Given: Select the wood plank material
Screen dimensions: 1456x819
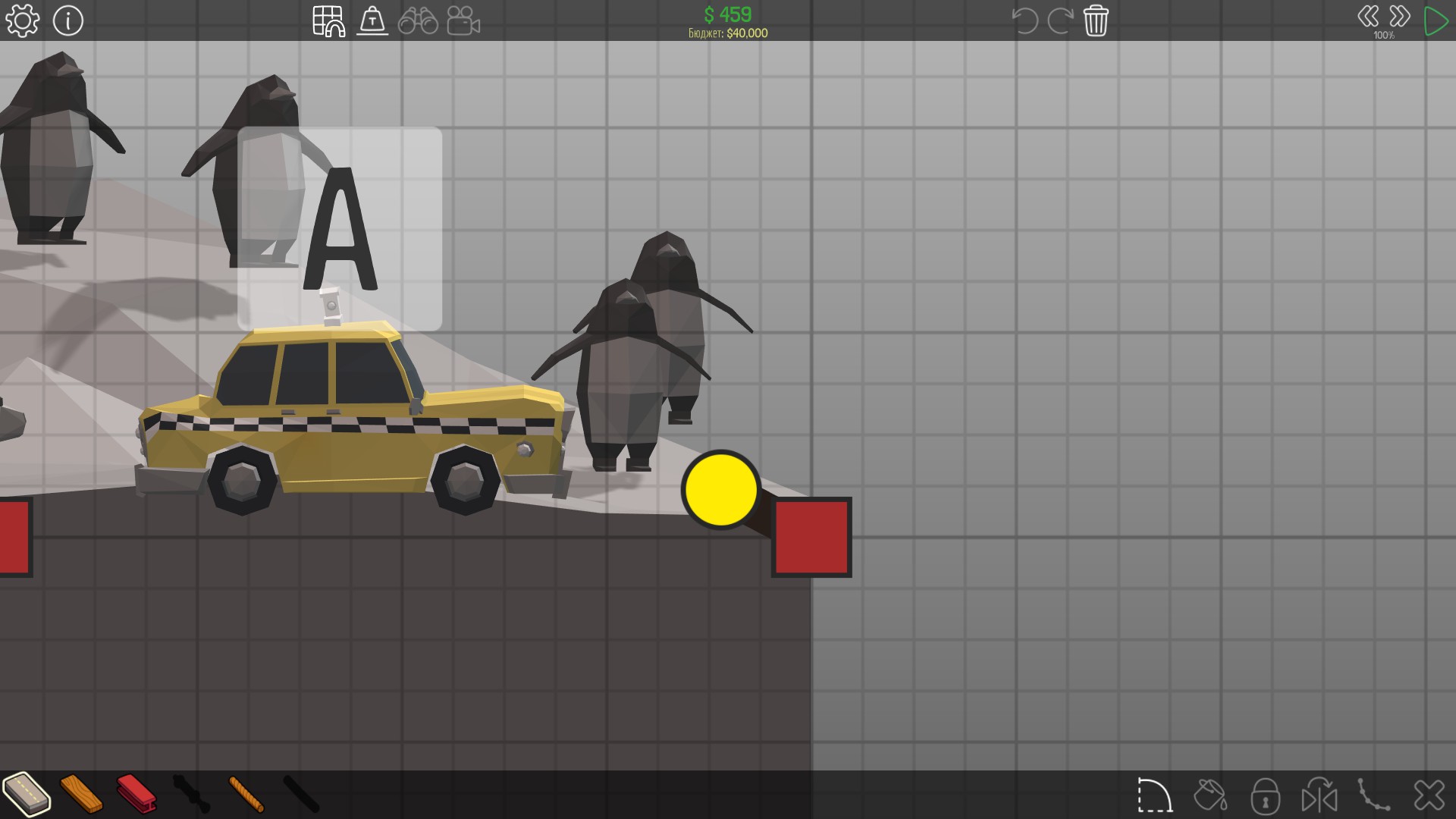Looking at the screenshot, I should click(x=81, y=794).
